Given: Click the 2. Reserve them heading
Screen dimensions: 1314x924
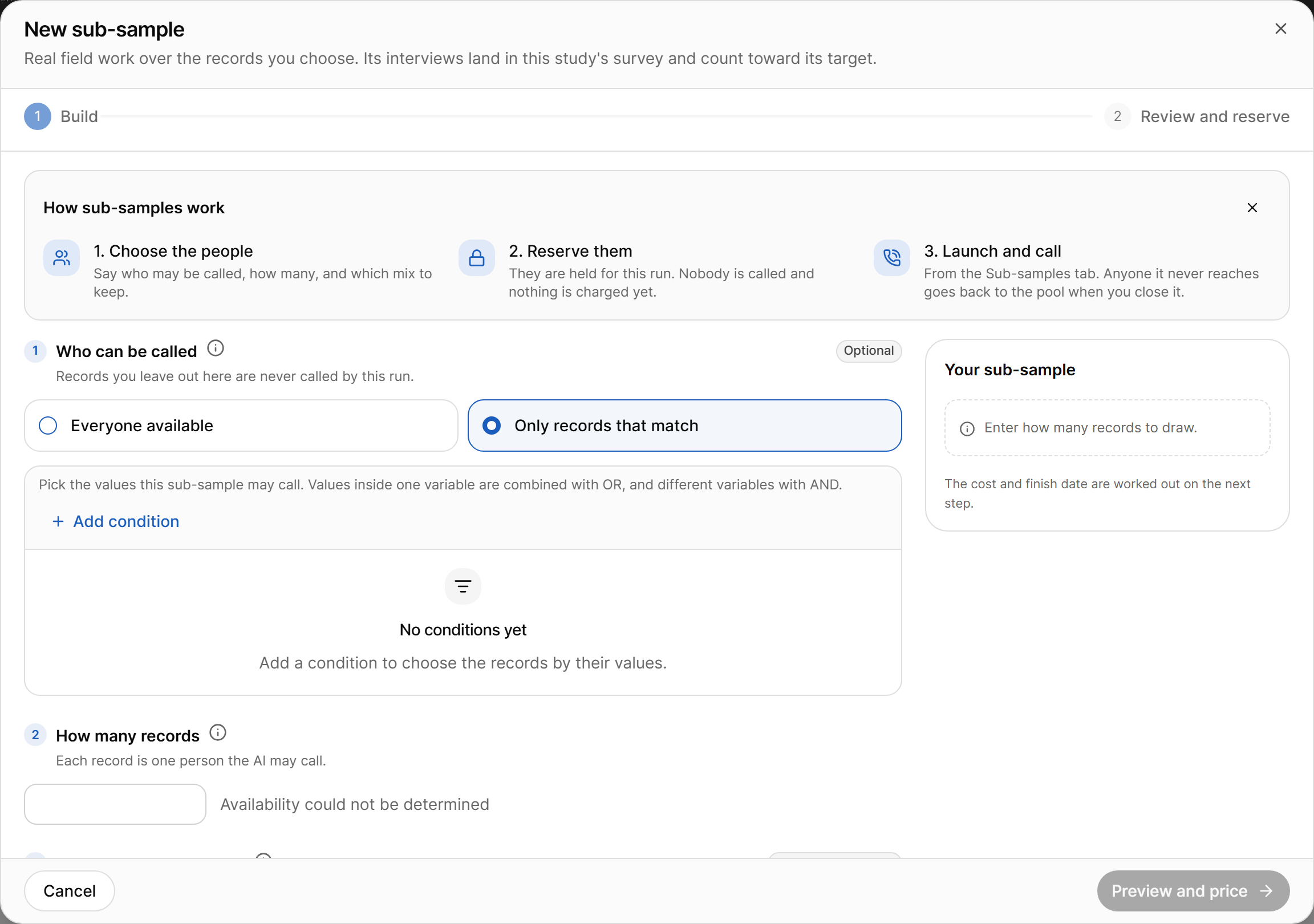Looking at the screenshot, I should point(570,251).
